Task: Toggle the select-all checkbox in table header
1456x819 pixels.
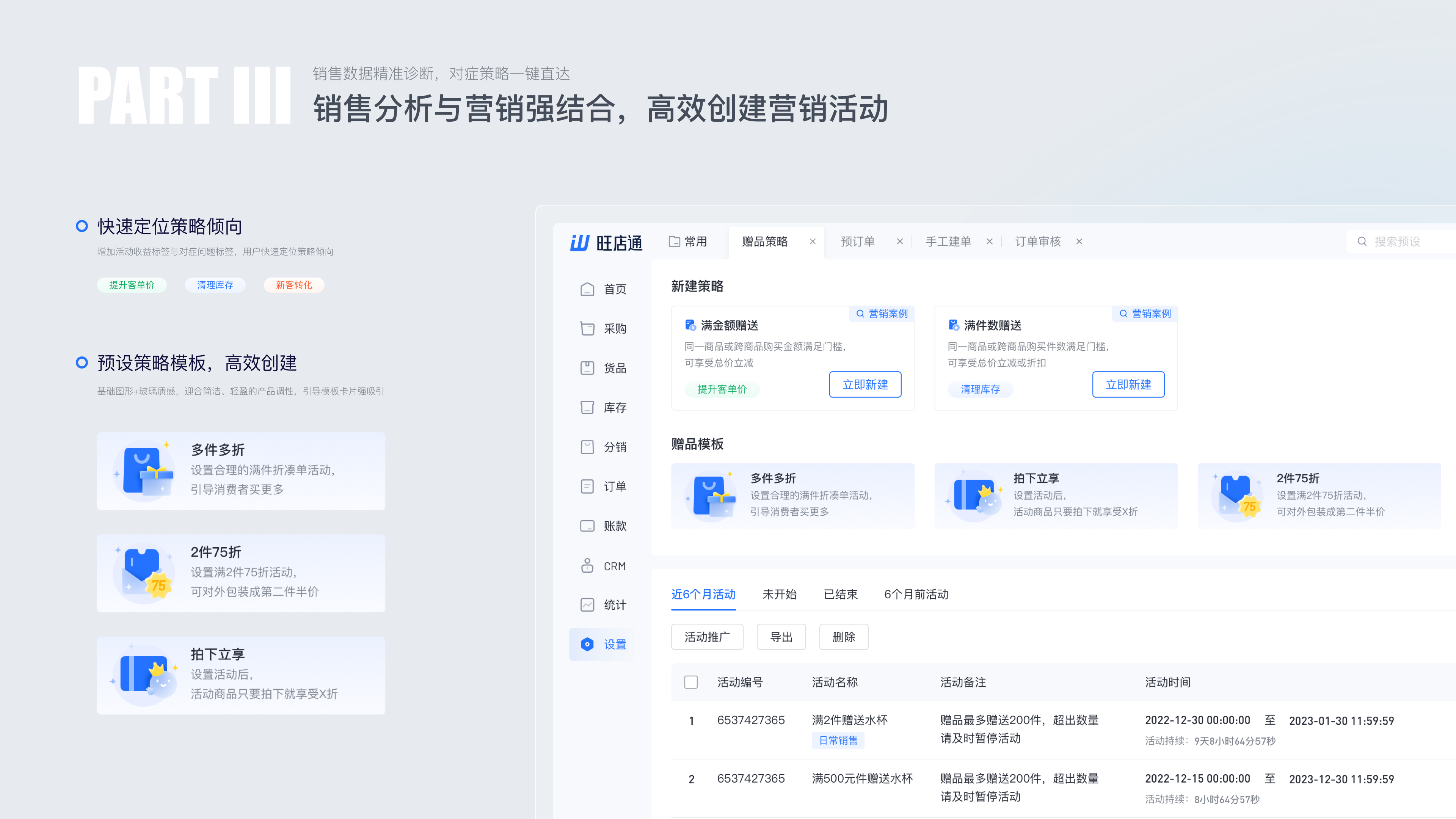Action: tap(691, 682)
